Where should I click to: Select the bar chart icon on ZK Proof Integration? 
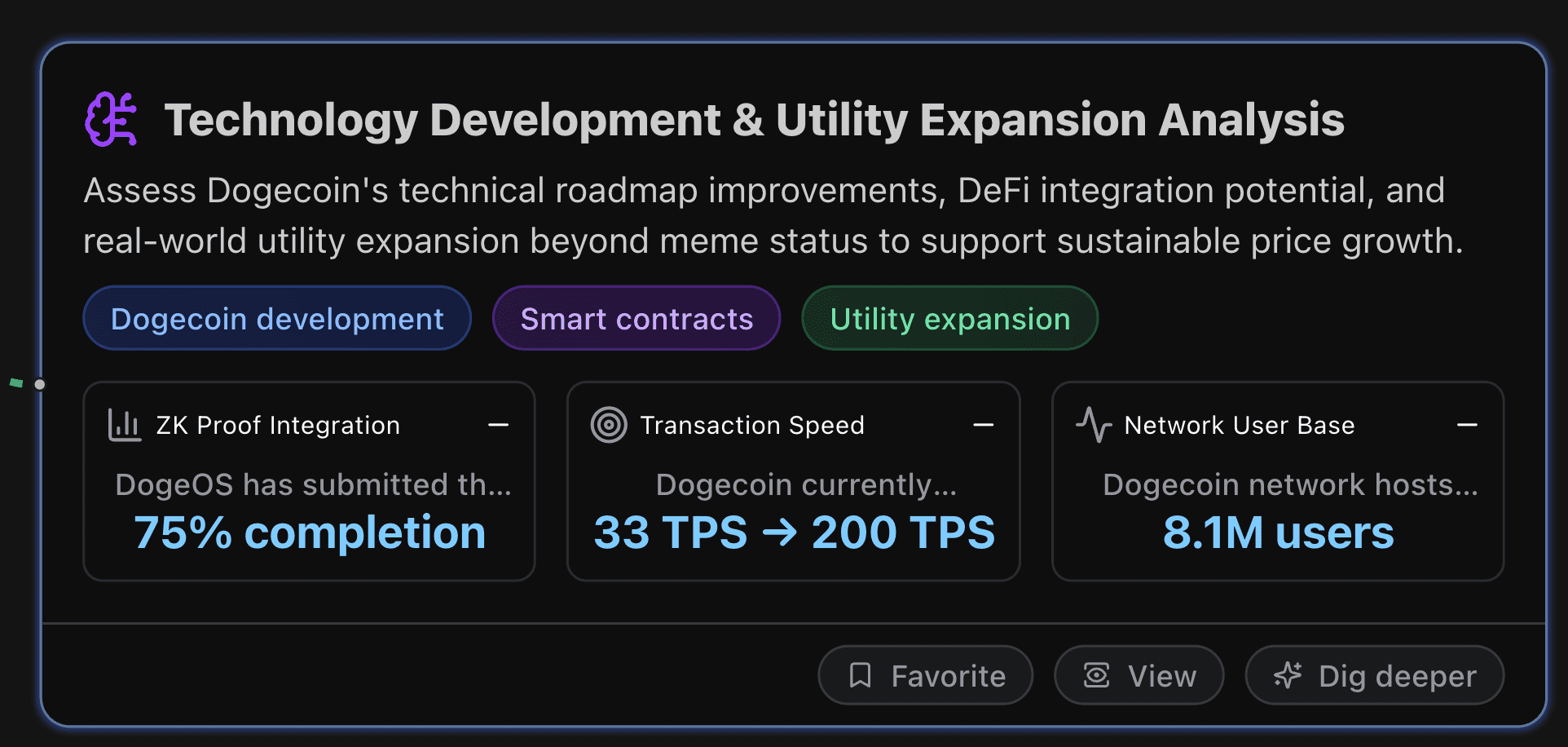click(x=124, y=425)
